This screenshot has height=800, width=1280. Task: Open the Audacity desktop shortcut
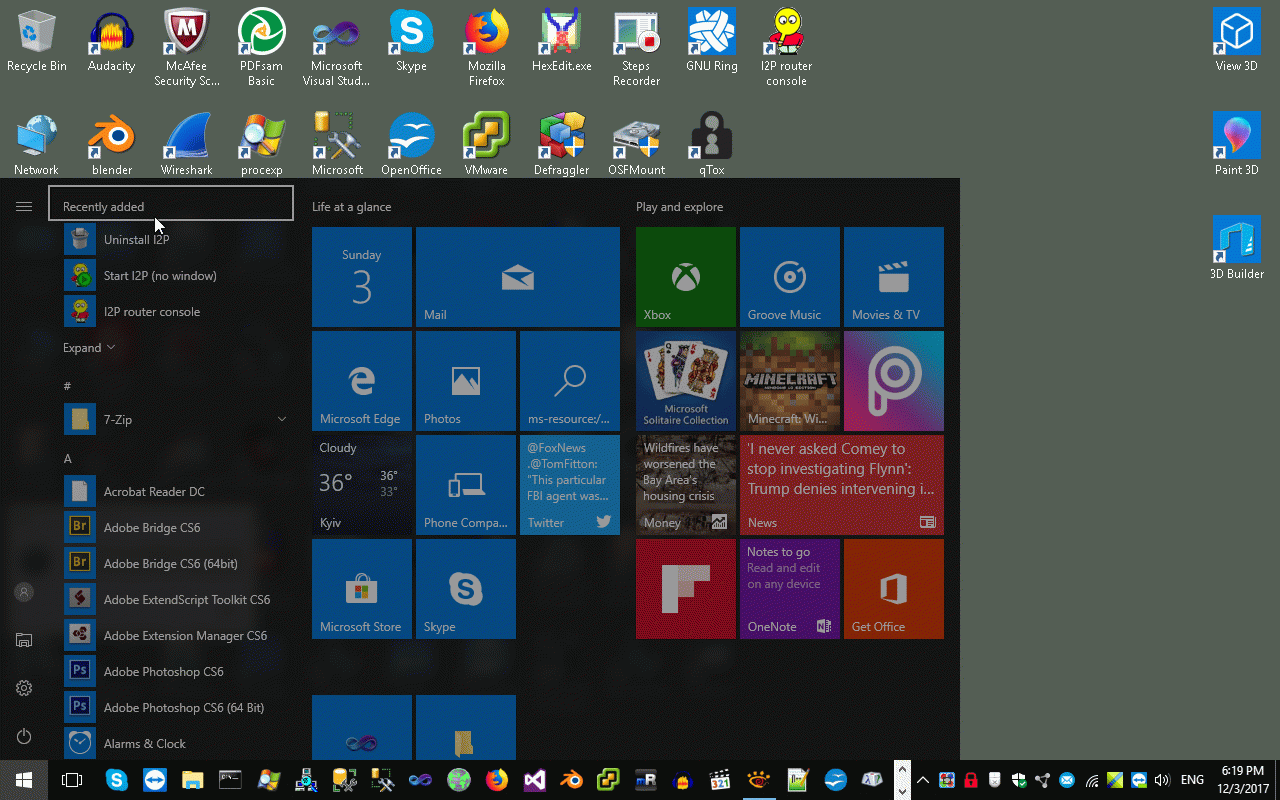coord(111,41)
